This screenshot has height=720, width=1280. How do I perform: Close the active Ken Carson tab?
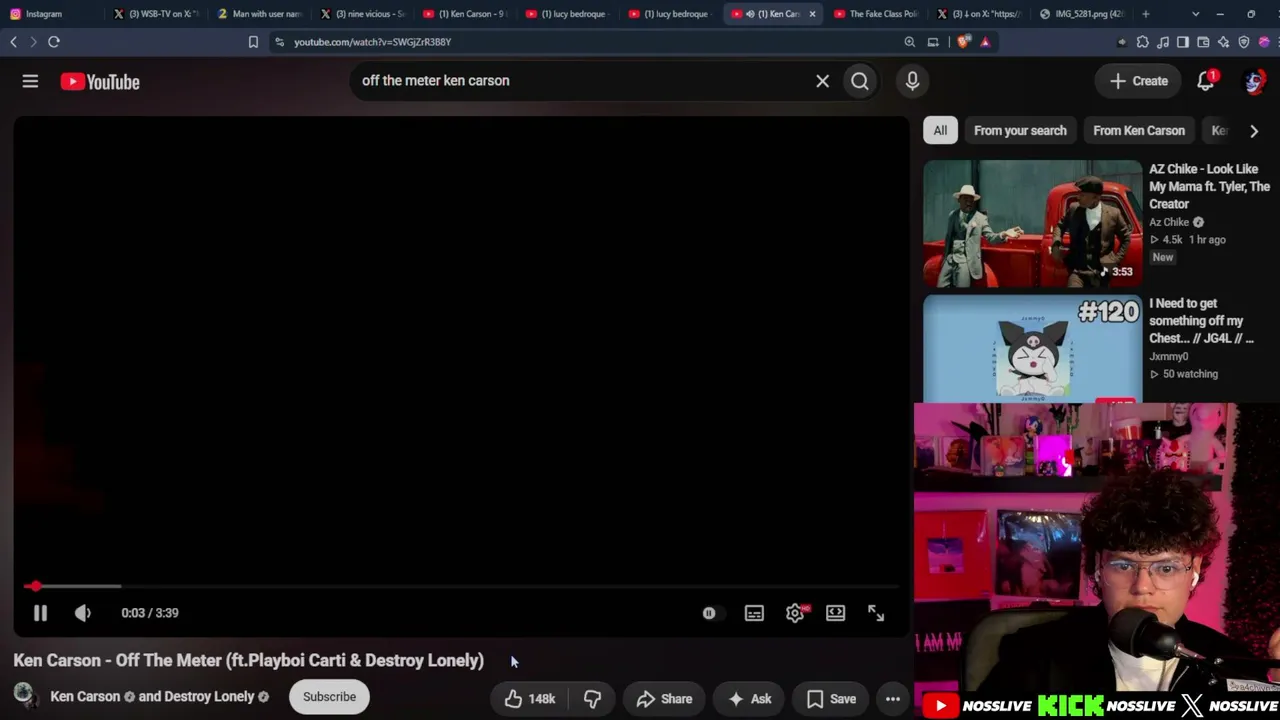812,14
